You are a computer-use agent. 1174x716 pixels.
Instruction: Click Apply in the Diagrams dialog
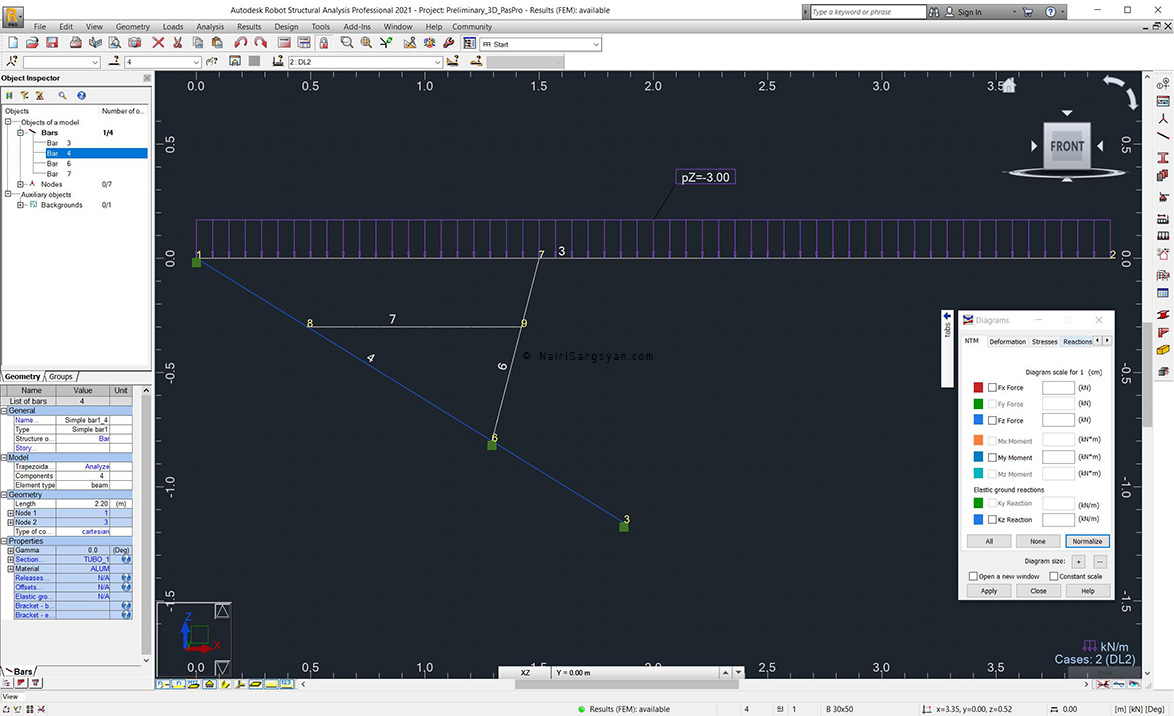[989, 591]
